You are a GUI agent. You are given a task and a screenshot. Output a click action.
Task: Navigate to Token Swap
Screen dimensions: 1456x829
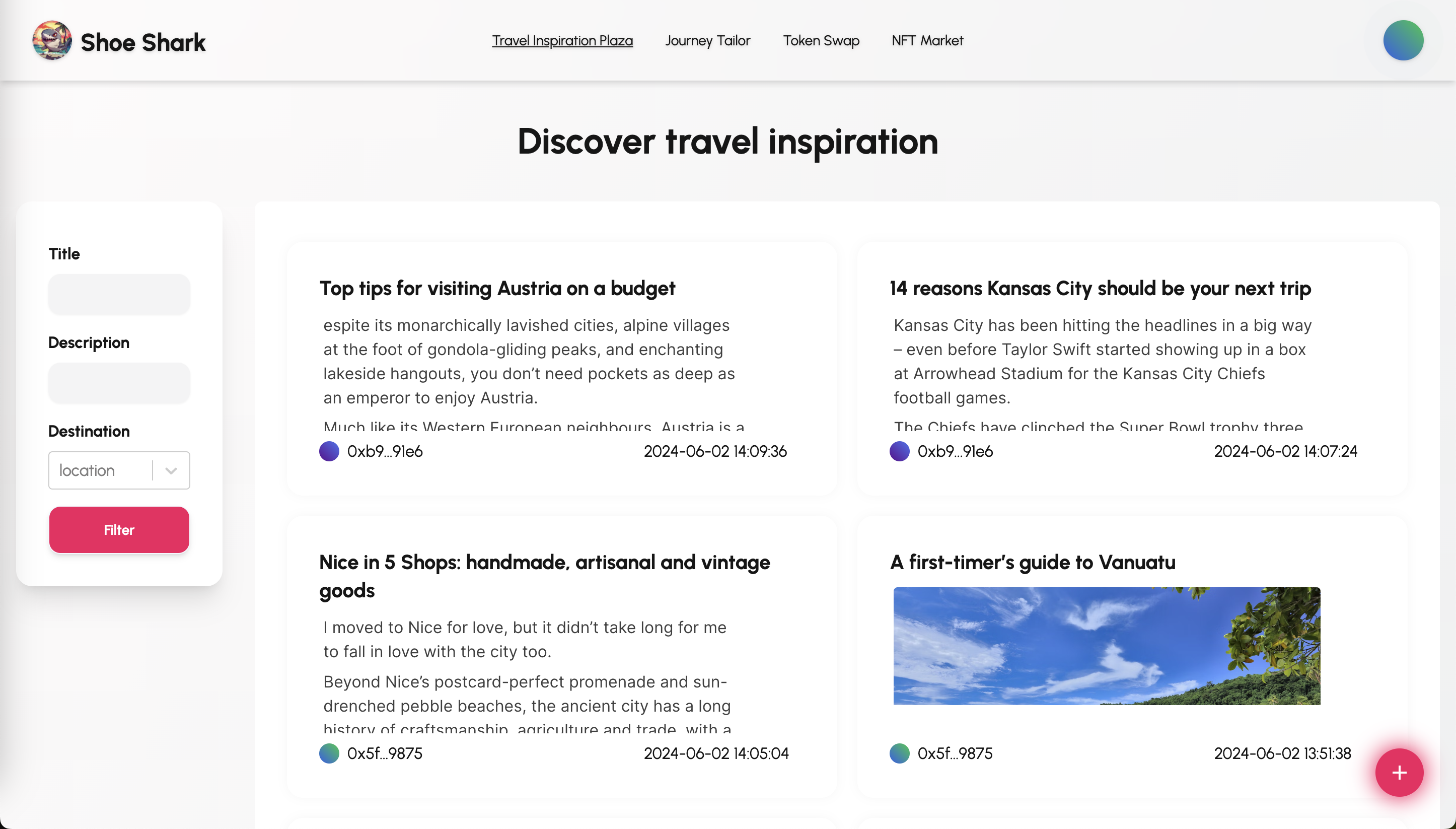coord(821,41)
